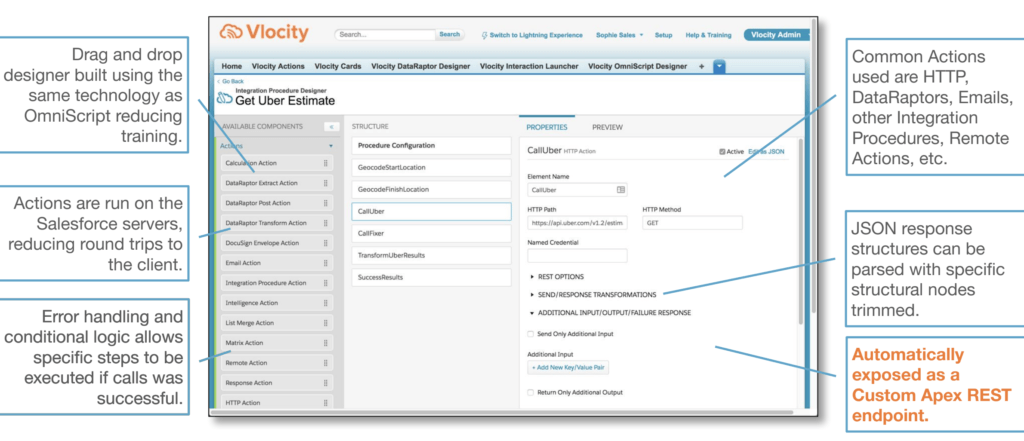Open the Home tab
Viewport: 1024px width, 441px height.
coord(232,66)
